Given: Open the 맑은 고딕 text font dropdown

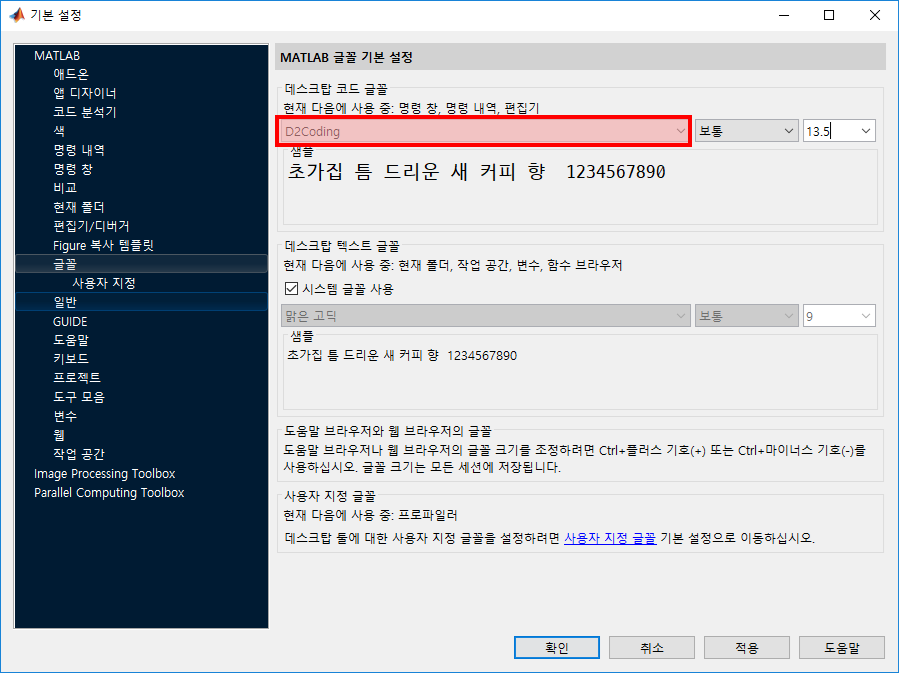Looking at the screenshot, I should [x=485, y=316].
